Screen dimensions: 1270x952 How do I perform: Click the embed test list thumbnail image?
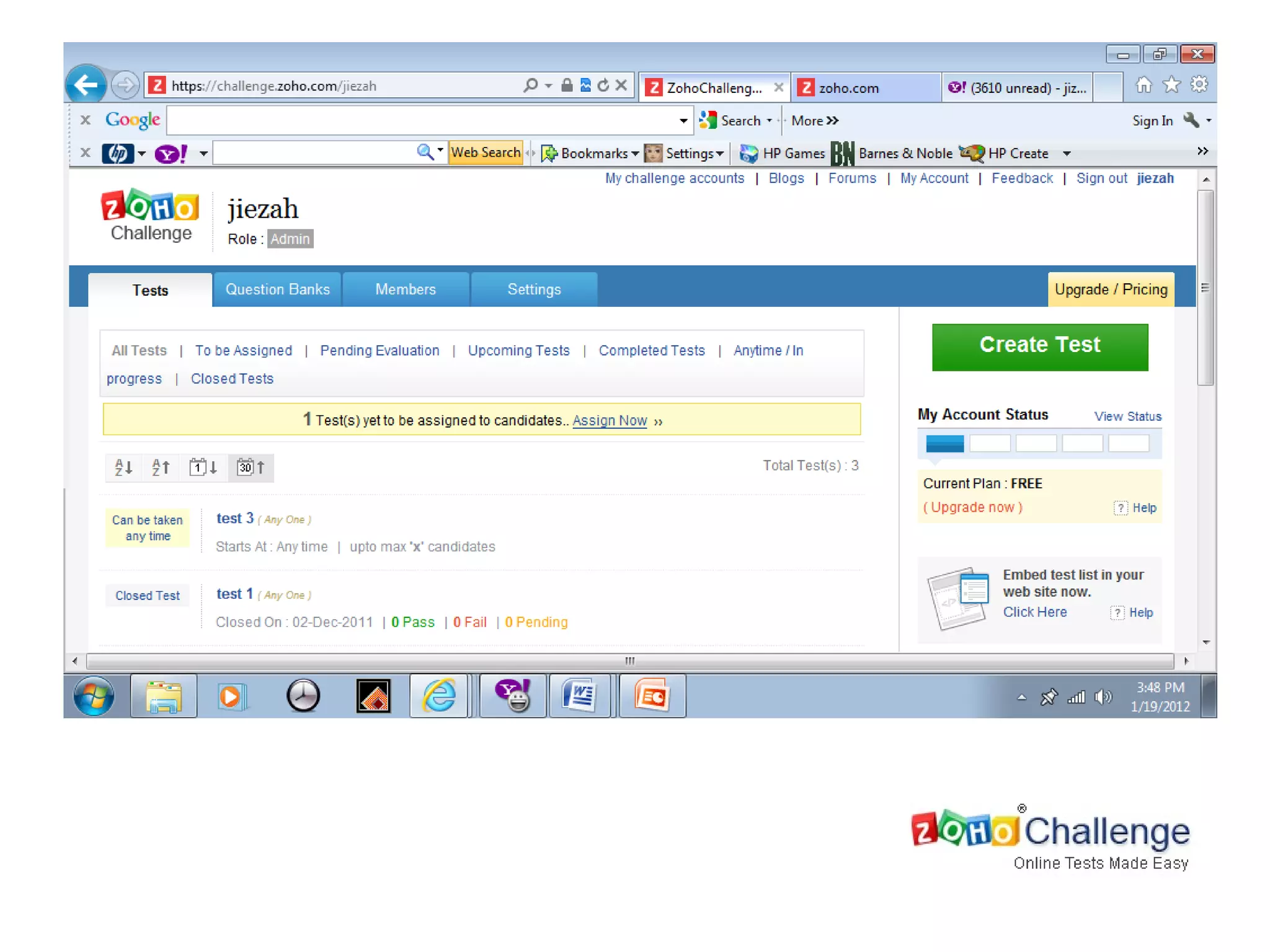tap(958, 596)
